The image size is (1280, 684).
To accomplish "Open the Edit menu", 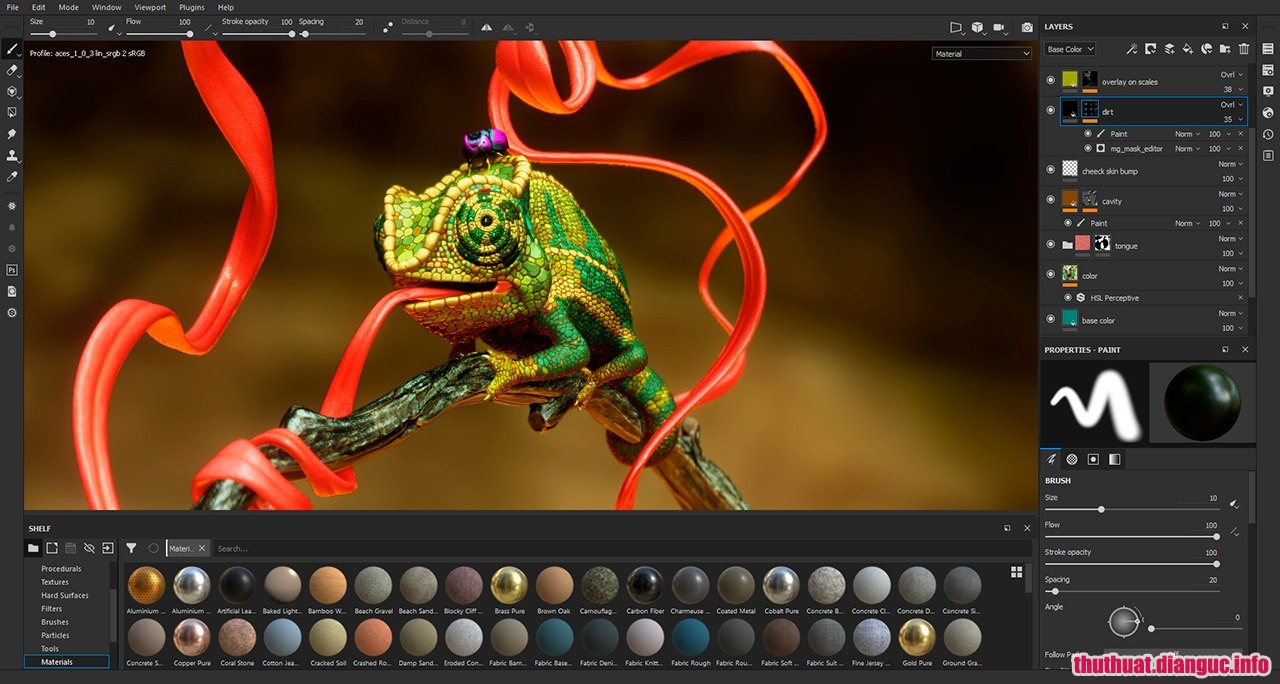I will point(38,7).
